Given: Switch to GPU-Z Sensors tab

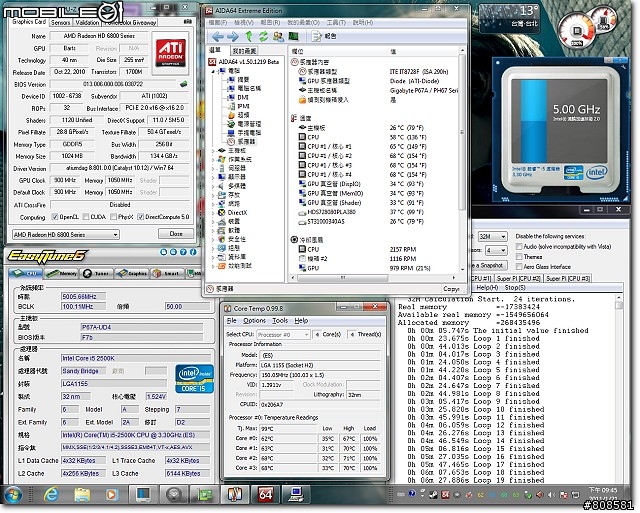Looking at the screenshot, I should (60, 23).
